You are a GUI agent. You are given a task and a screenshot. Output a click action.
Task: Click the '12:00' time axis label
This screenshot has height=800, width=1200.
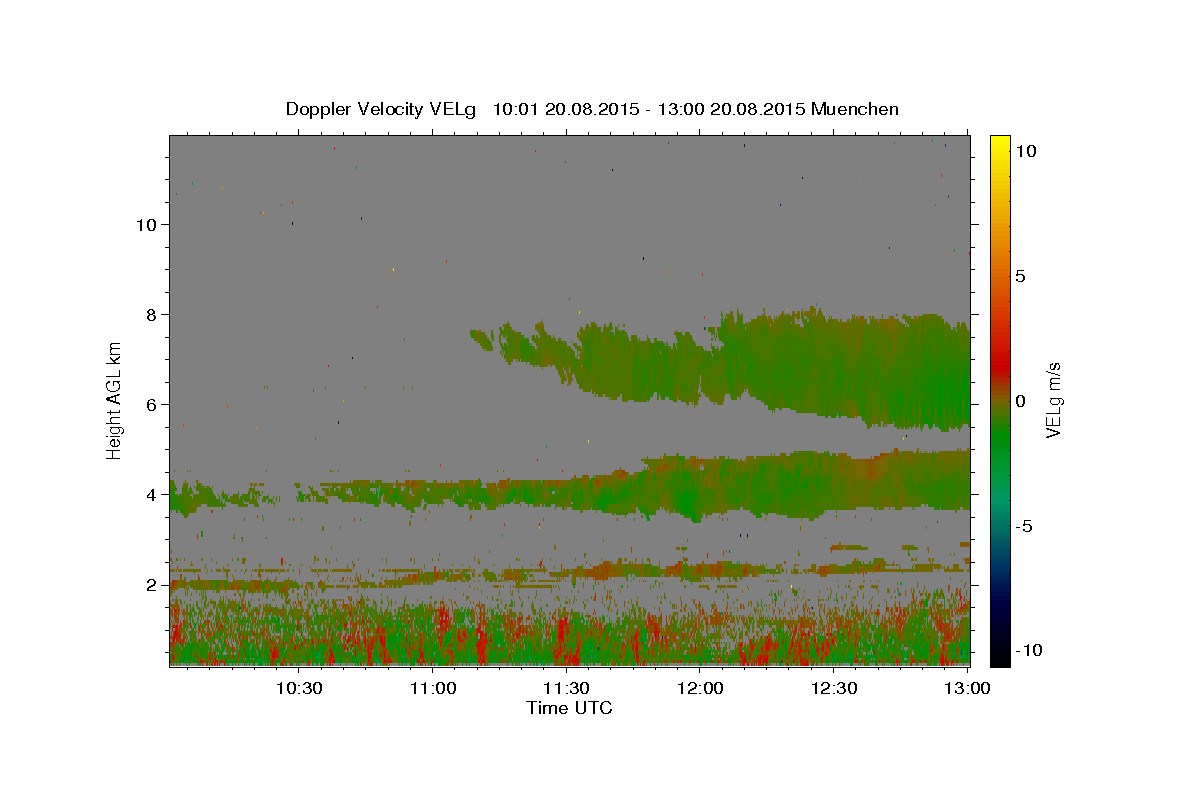click(701, 688)
